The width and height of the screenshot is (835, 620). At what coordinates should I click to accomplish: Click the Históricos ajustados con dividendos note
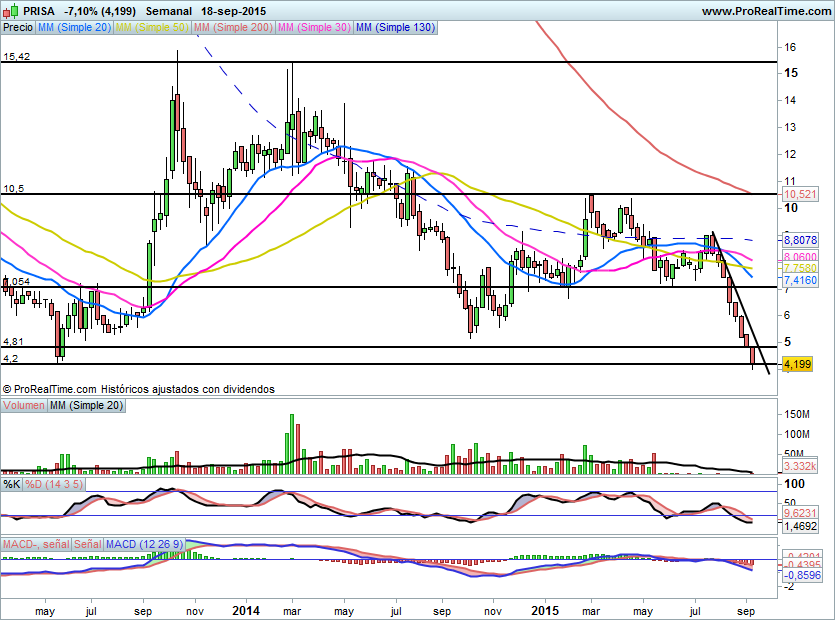point(187,389)
